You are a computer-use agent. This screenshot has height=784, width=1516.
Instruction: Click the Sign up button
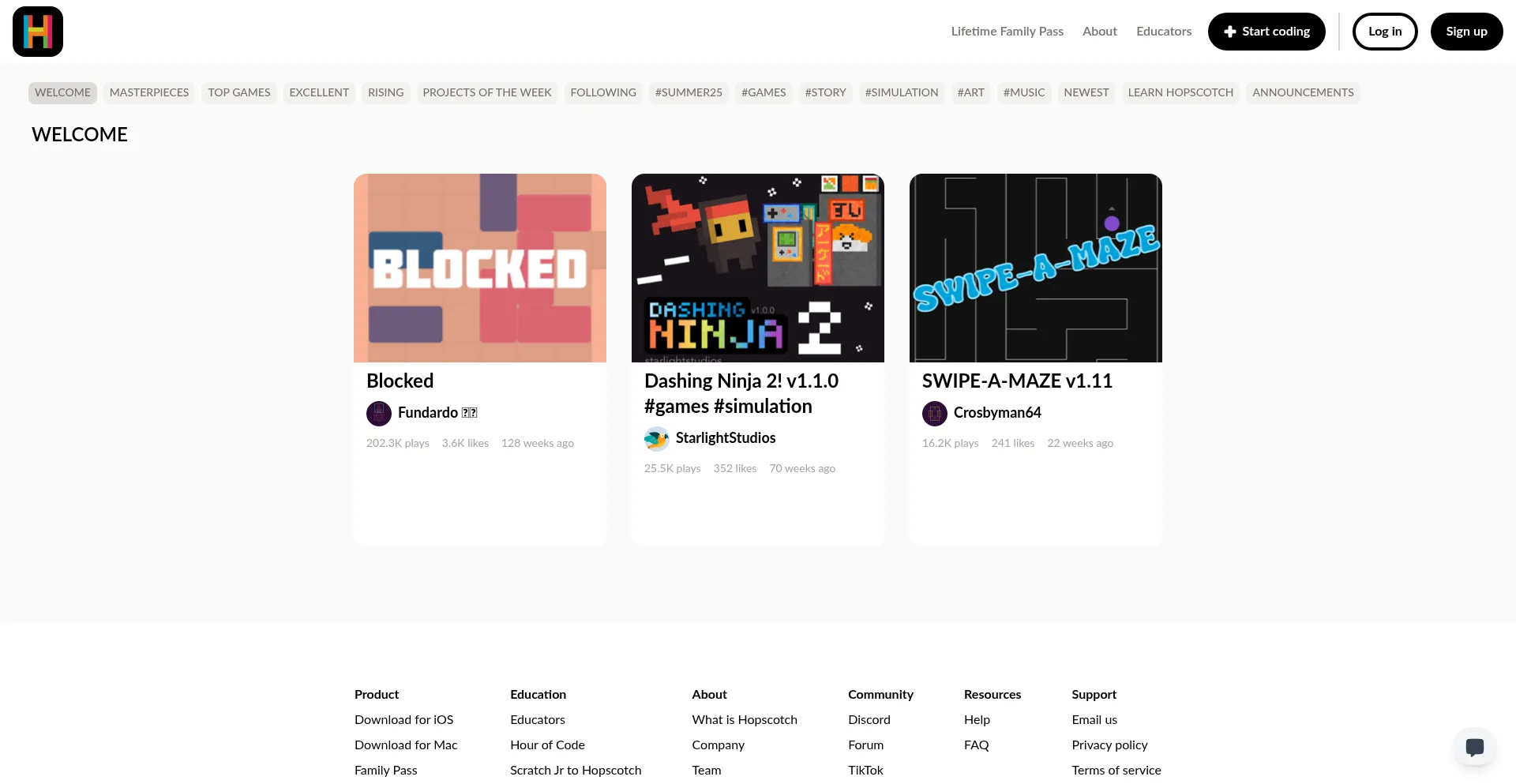[x=1466, y=32]
